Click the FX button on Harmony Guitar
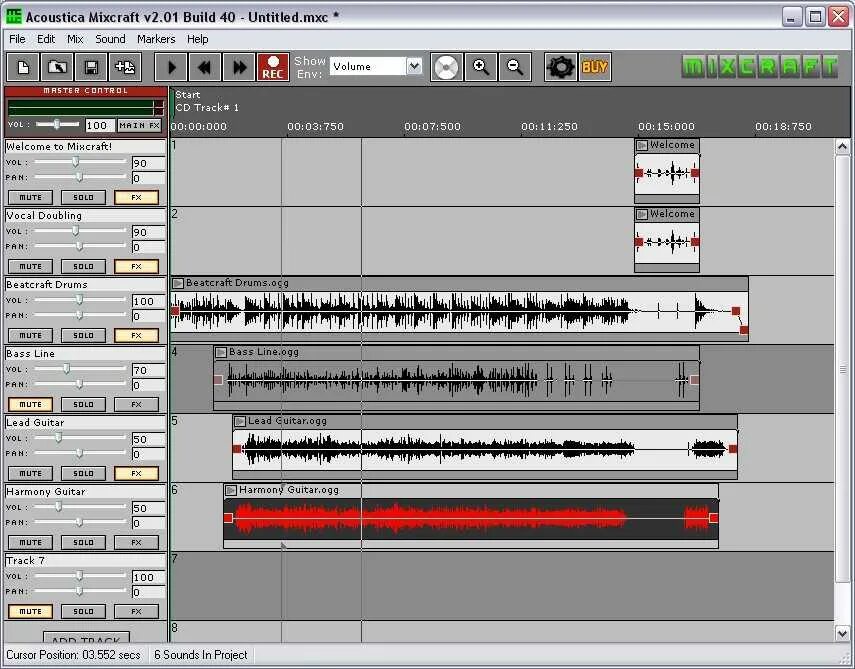Screen dimensions: 855x669 (136, 543)
